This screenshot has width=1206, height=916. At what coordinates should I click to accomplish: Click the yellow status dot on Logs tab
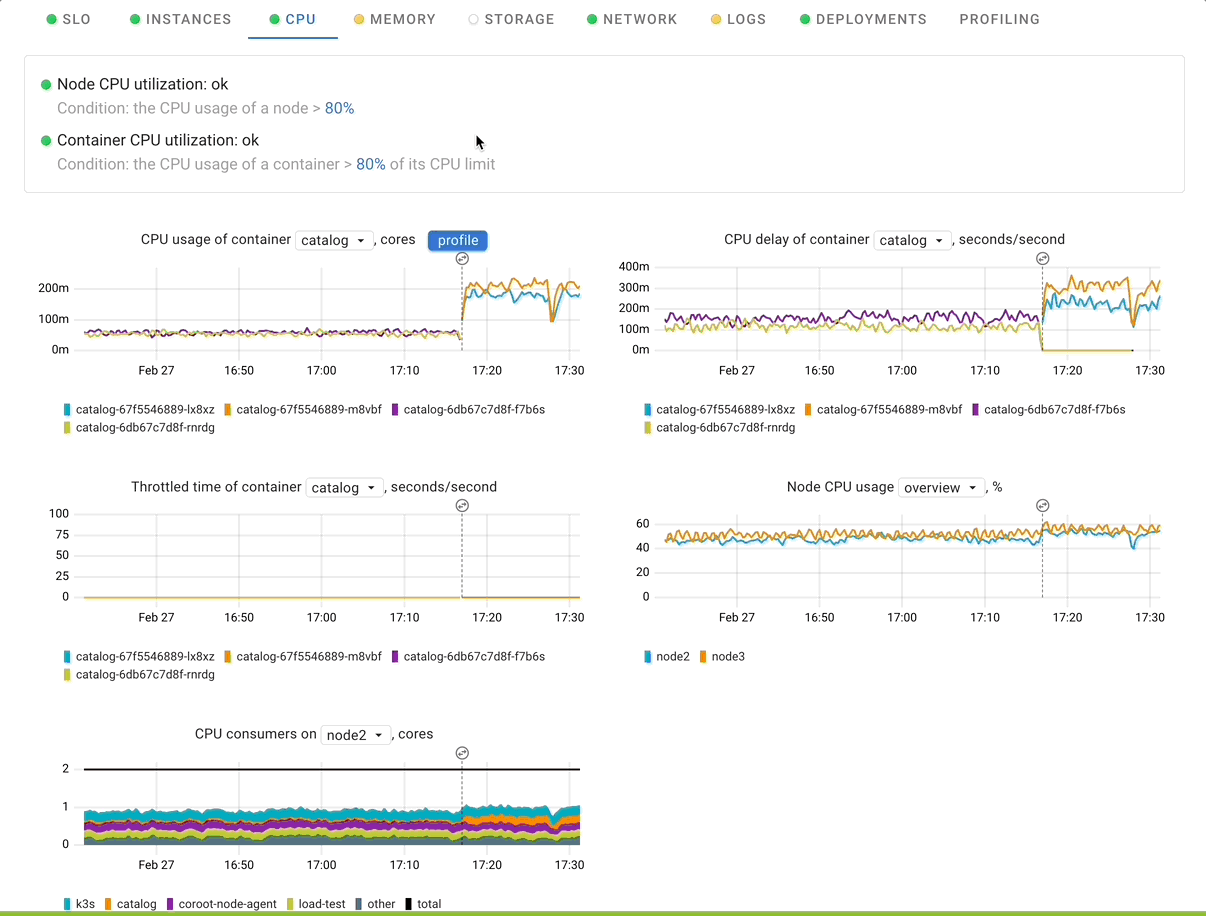[716, 19]
